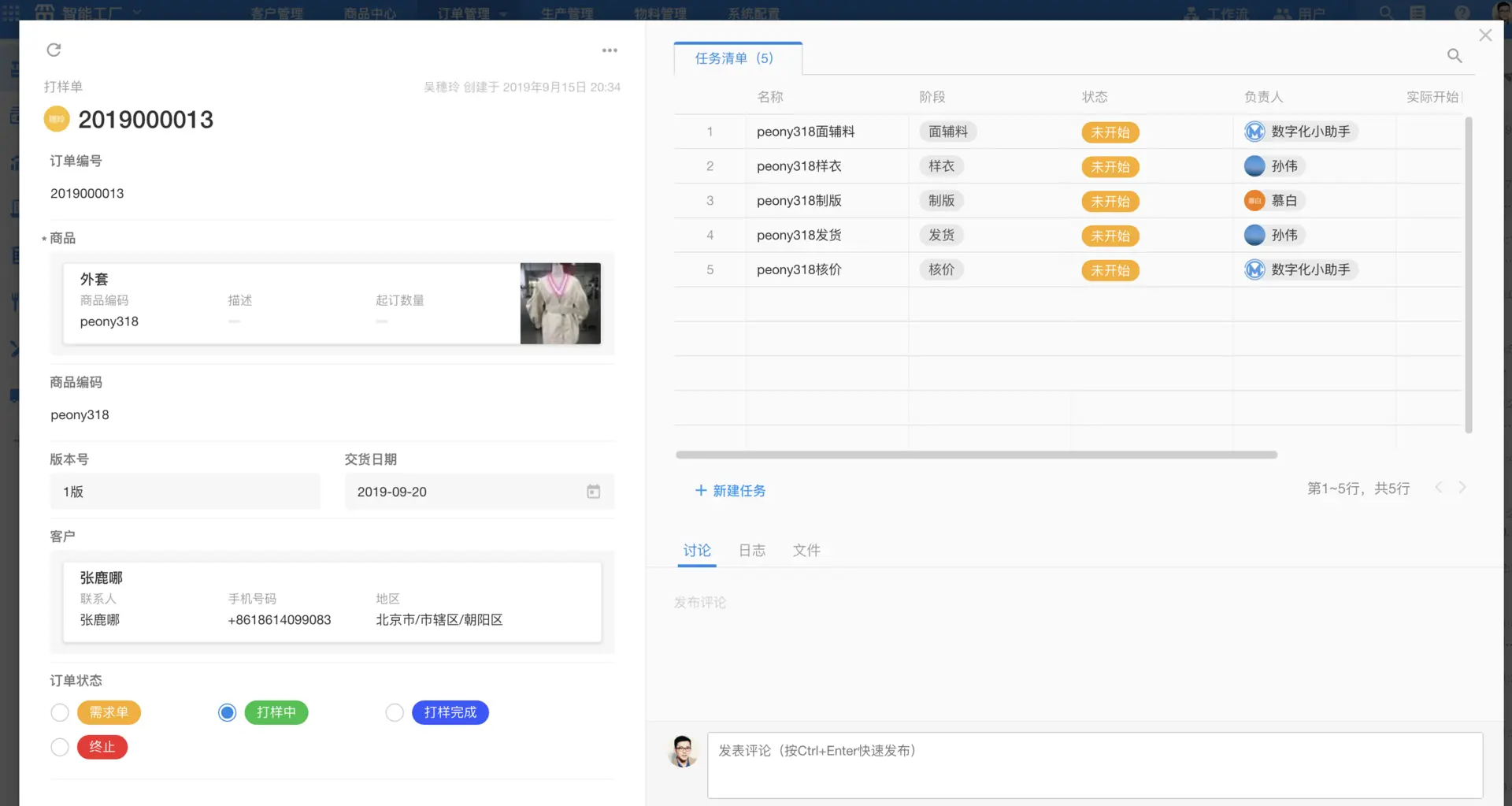Go to the next page of tasks
The image size is (1512, 806).
1462,488
